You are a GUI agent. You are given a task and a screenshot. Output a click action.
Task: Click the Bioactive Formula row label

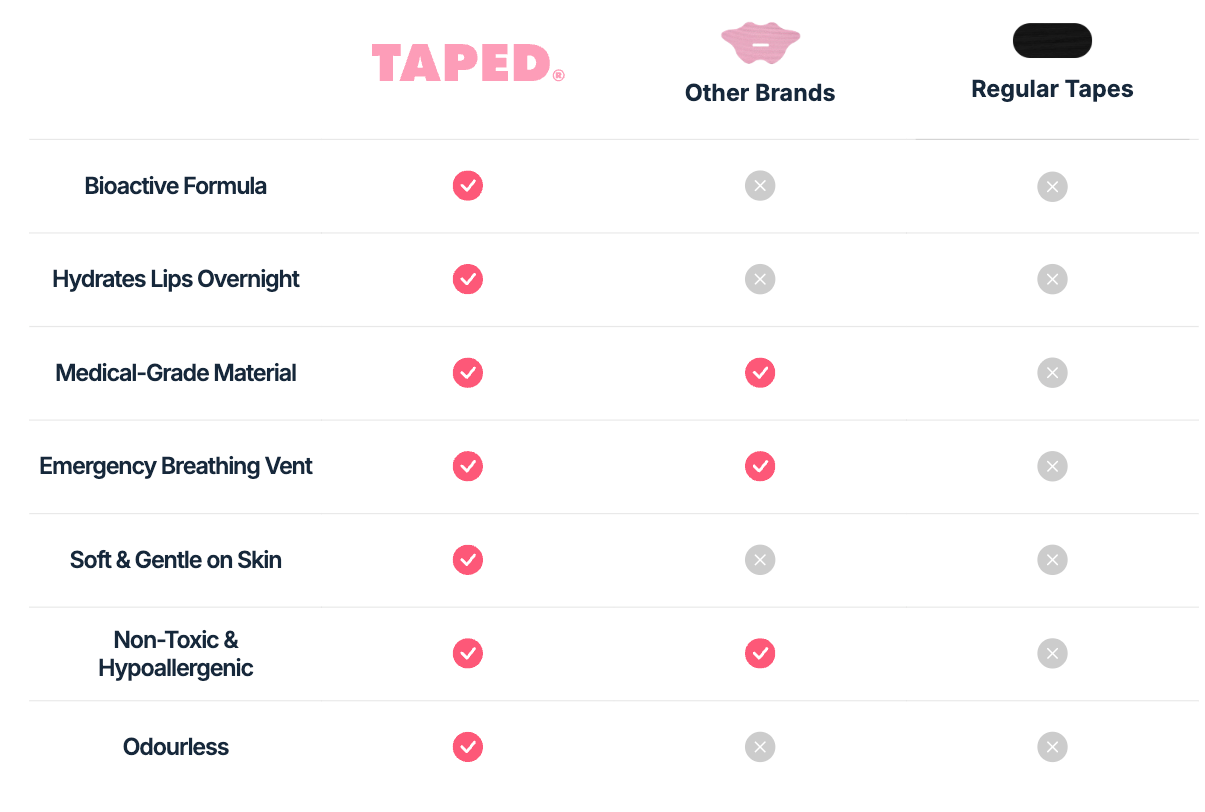(176, 186)
